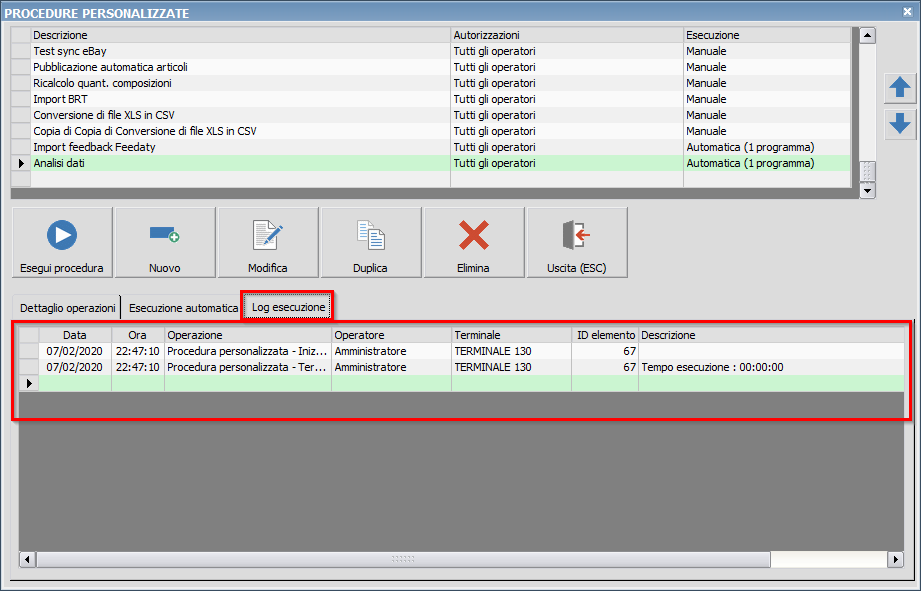
Task: Select log entry Procedura personalizzata - Ter…
Action: click(x=248, y=367)
